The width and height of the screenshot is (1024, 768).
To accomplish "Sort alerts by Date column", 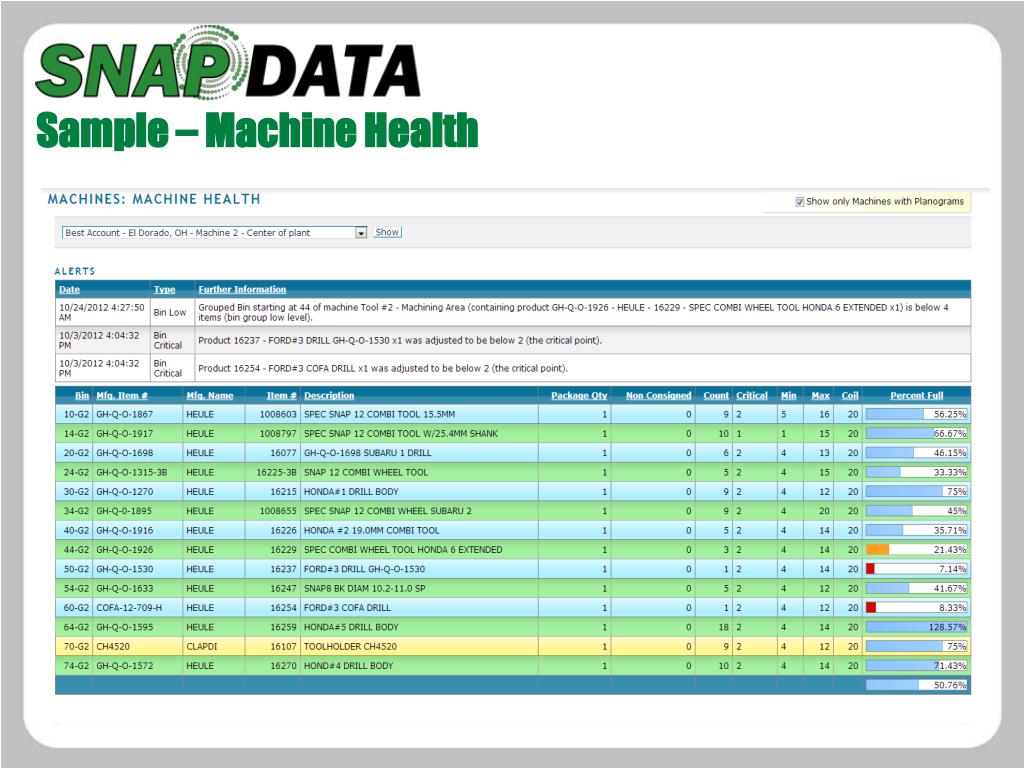I will point(69,289).
